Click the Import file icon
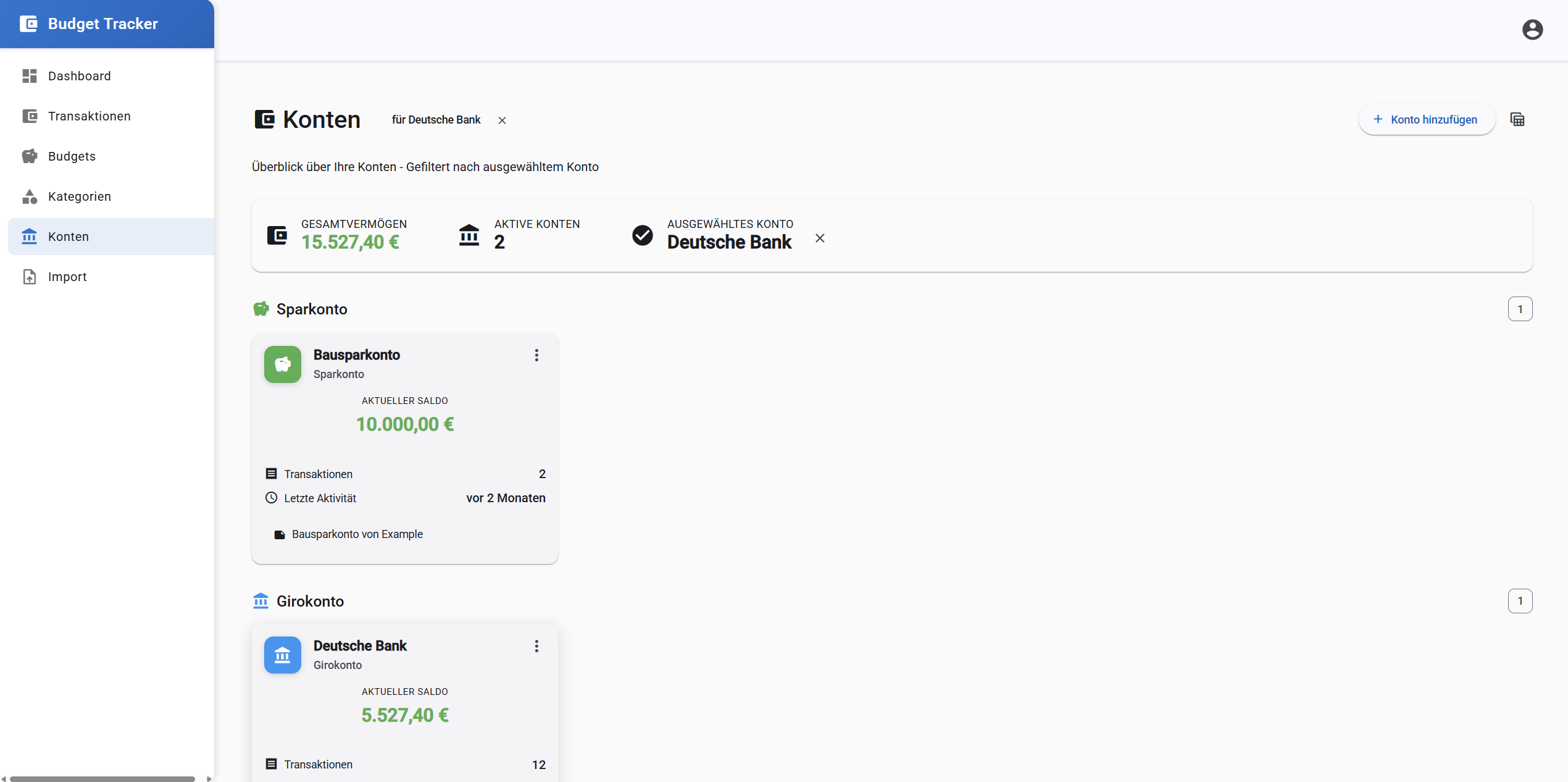Image resolution: width=1568 pixels, height=782 pixels. 30,277
